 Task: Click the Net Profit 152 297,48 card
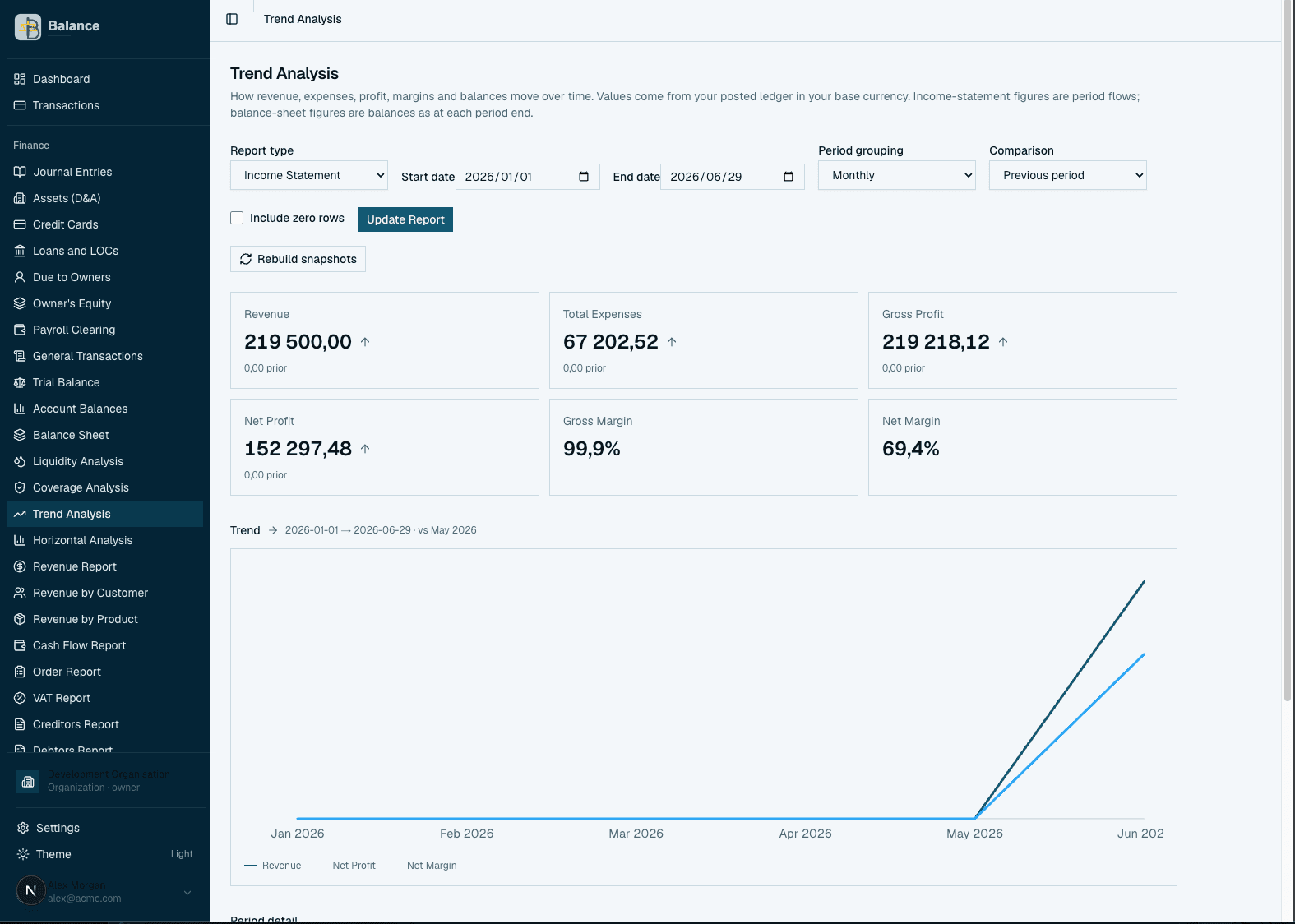(x=385, y=447)
